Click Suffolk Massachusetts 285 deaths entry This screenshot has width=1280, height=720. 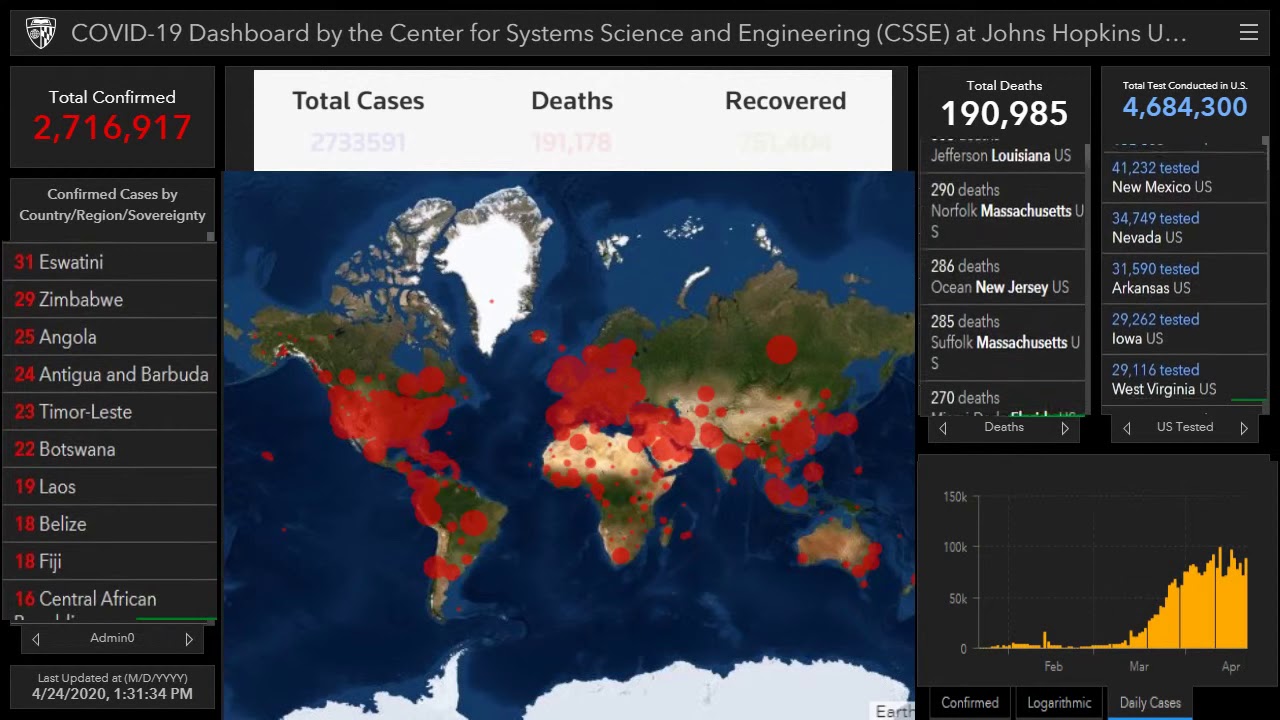click(x=1002, y=342)
